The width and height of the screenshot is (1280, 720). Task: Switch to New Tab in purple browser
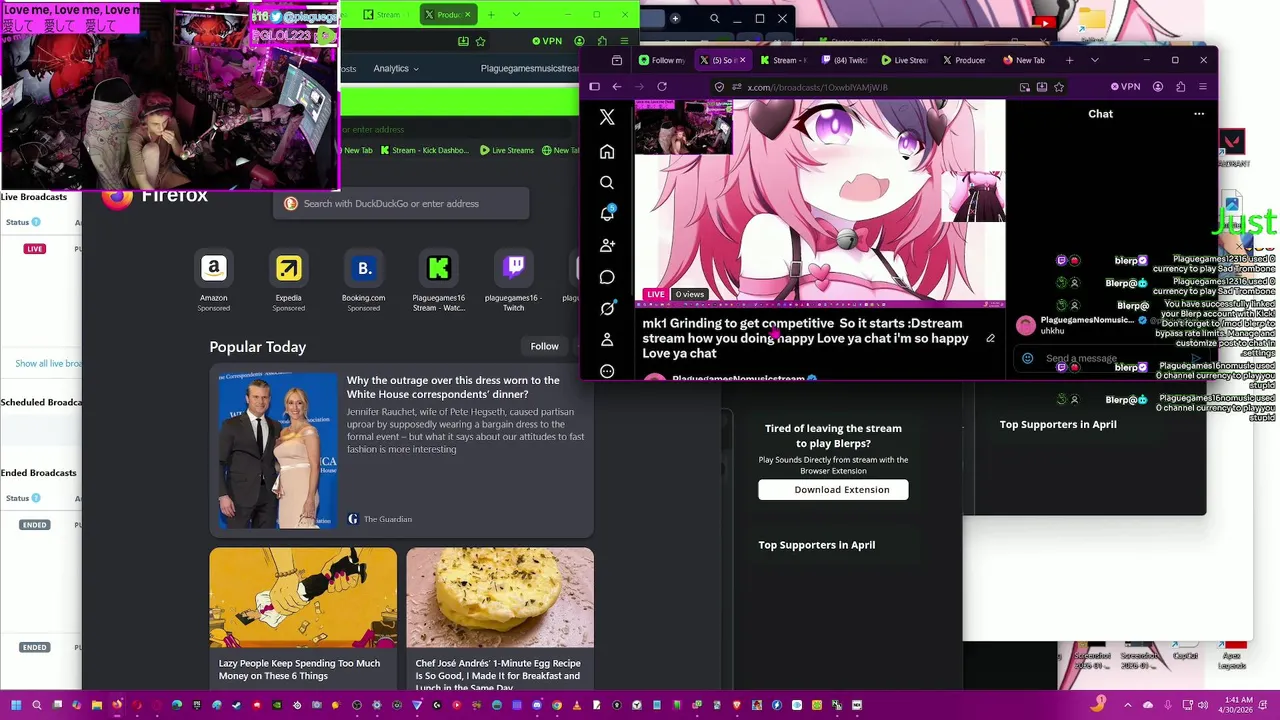coord(1024,60)
